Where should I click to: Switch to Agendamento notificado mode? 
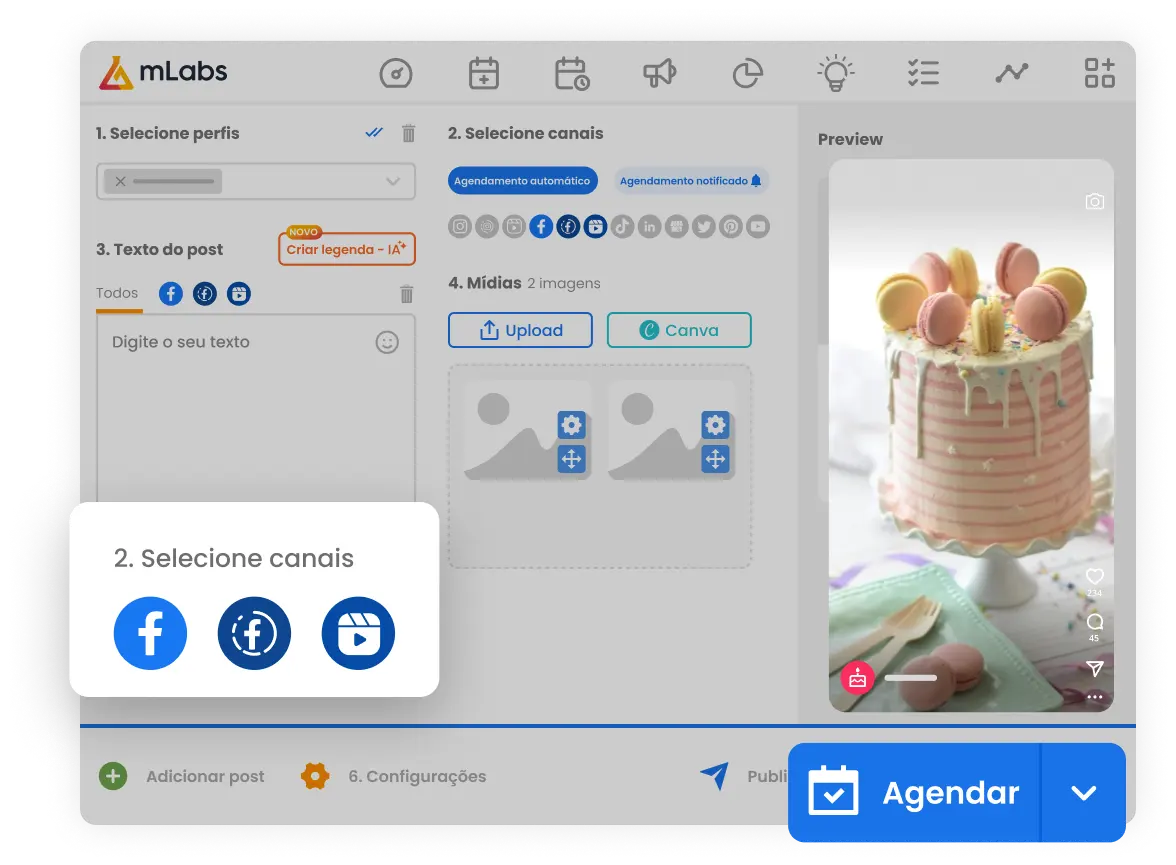690,180
